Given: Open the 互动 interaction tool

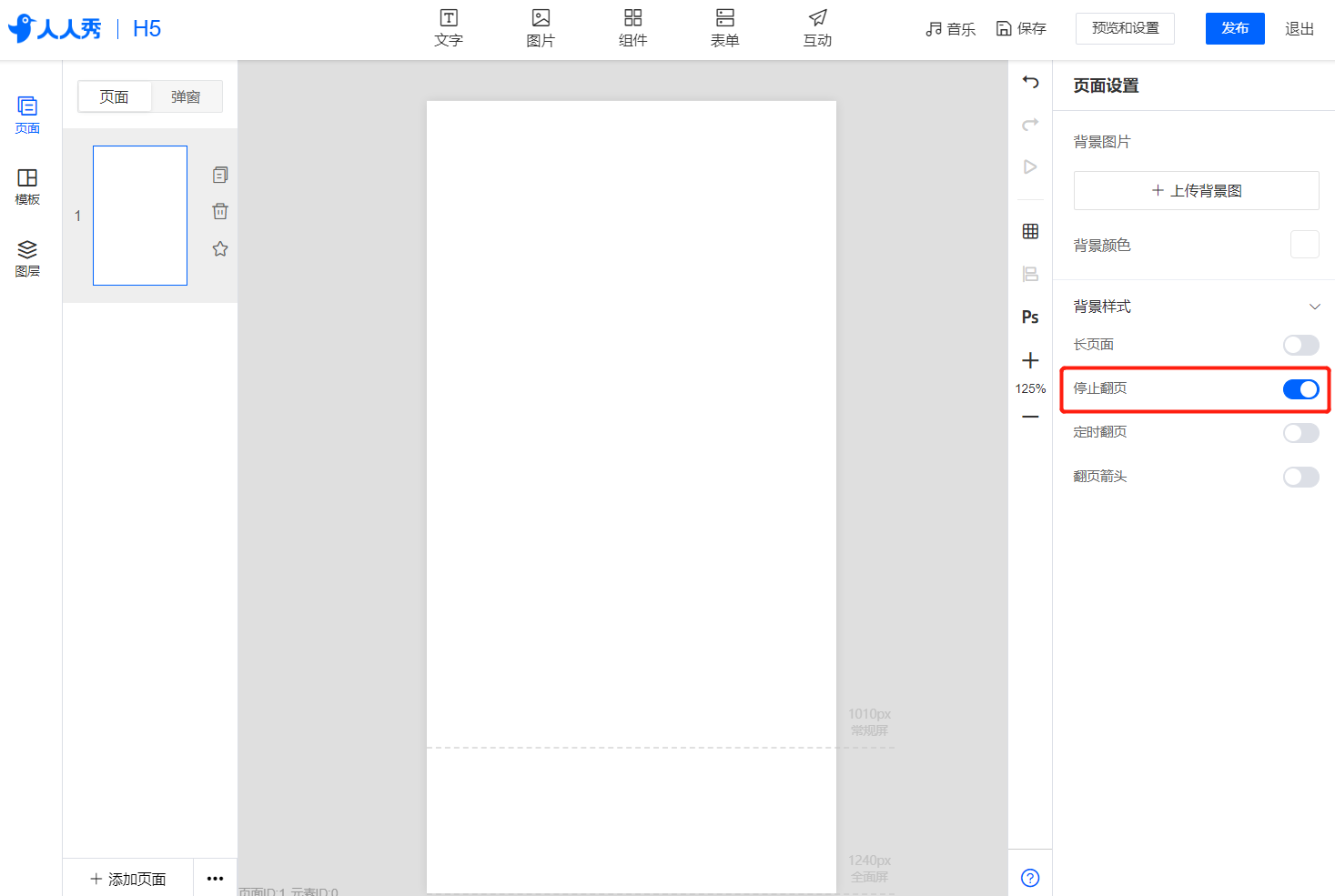Looking at the screenshot, I should [x=817, y=28].
